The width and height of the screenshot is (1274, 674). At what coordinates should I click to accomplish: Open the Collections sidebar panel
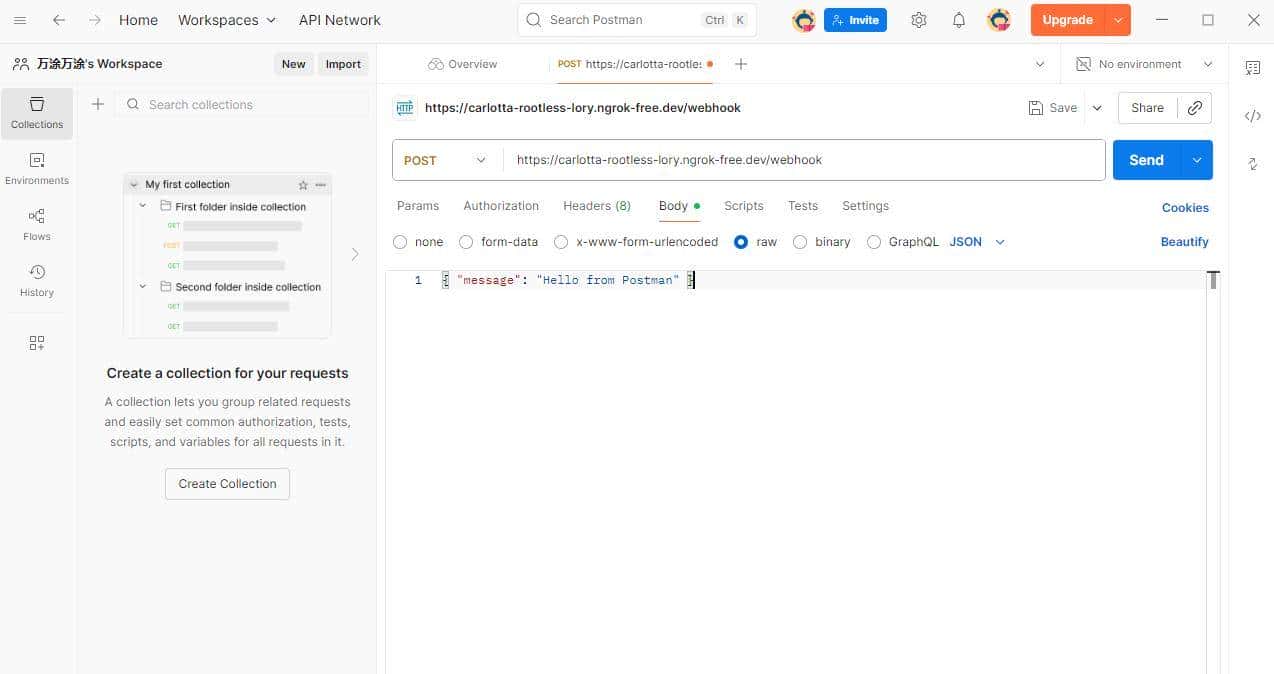coord(36,113)
